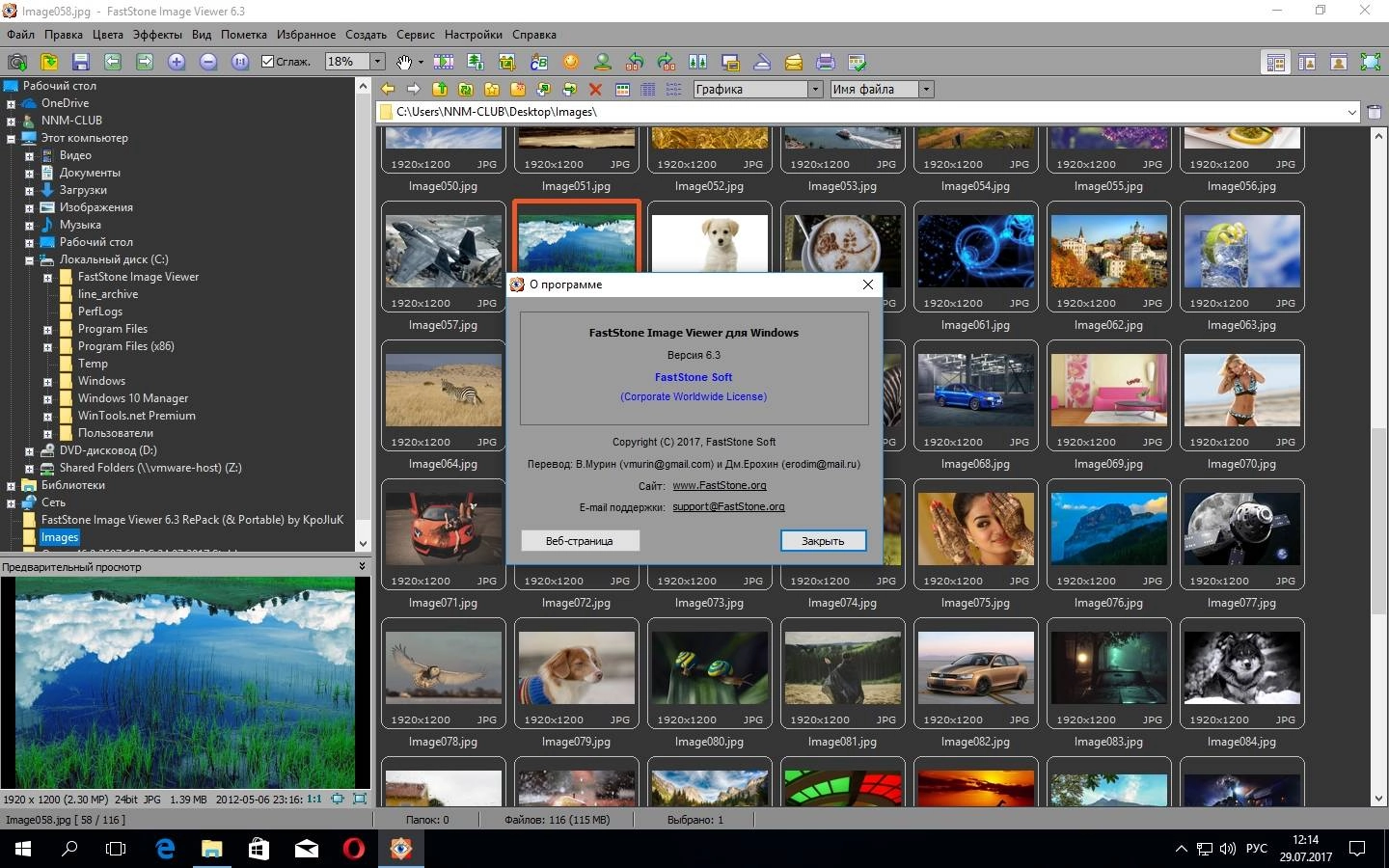Rotate image left 90 degrees
The width and height of the screenshot is (1389, 868).
(x=635, y=62)
